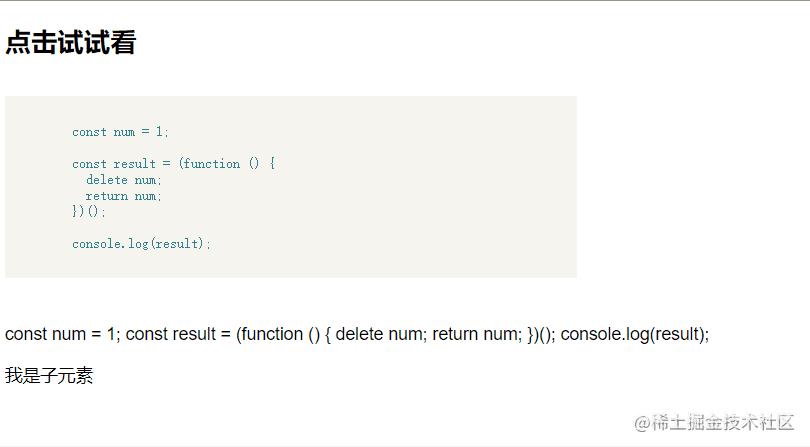Click the word 'function' in the code block
The height and width of the screenshot is (447, 810).
pyautogui.click(x=212, y=164)
